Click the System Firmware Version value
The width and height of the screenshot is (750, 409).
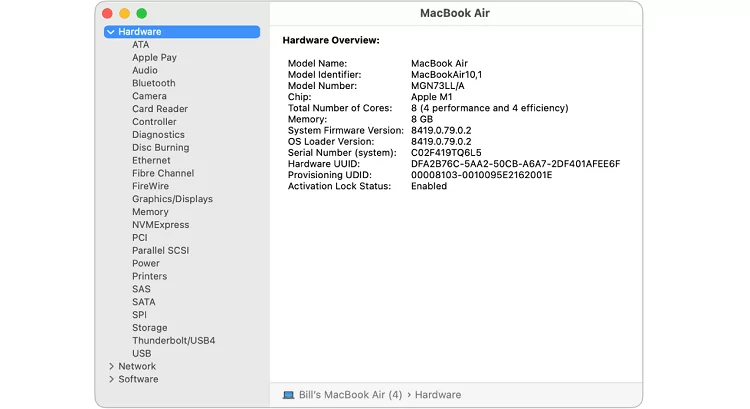441,131
